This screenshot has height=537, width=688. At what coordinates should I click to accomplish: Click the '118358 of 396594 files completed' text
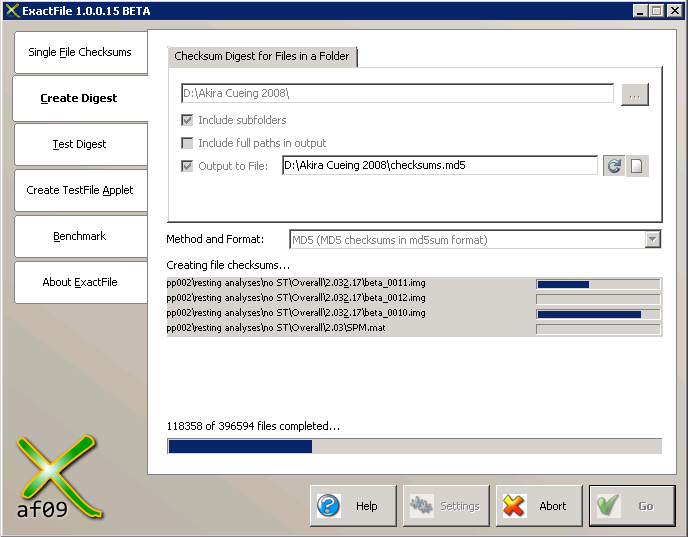[253, 426]
